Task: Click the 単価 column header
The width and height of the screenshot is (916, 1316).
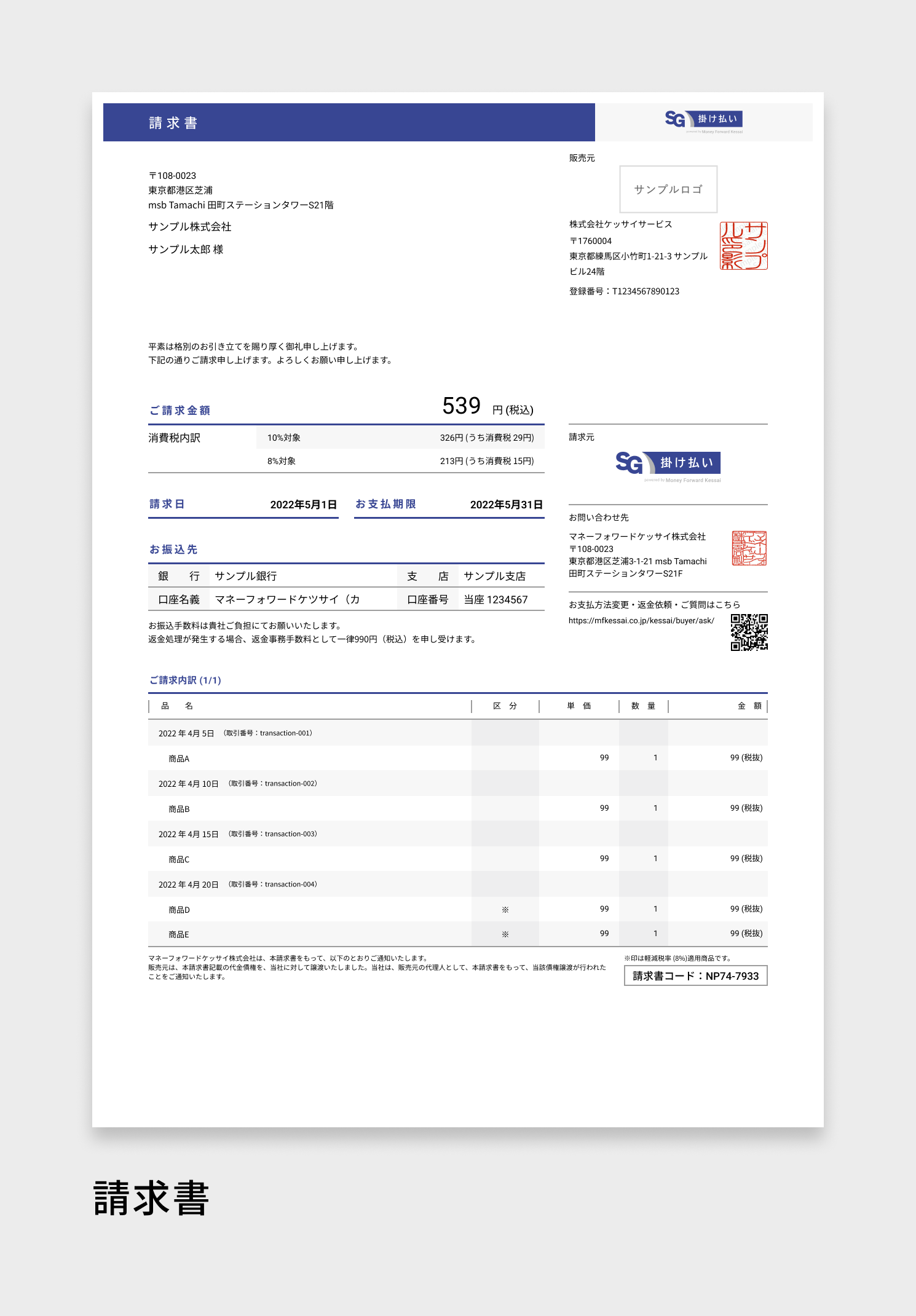Action: 579,706
